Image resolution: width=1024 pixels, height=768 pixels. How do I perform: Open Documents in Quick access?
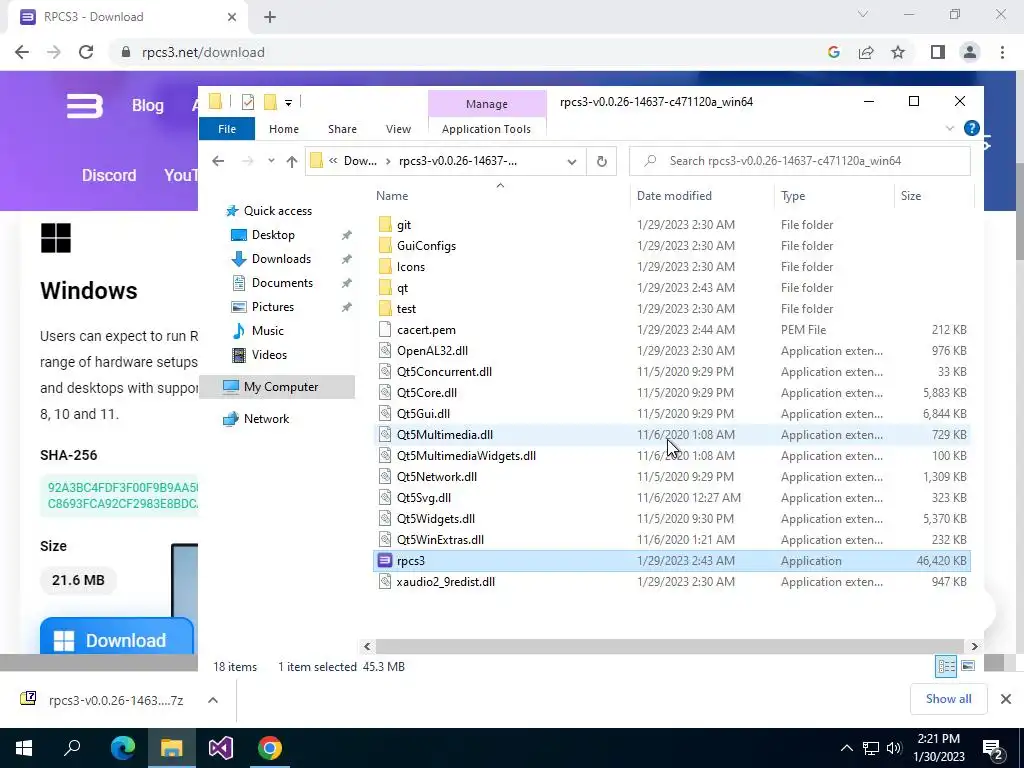282,283
